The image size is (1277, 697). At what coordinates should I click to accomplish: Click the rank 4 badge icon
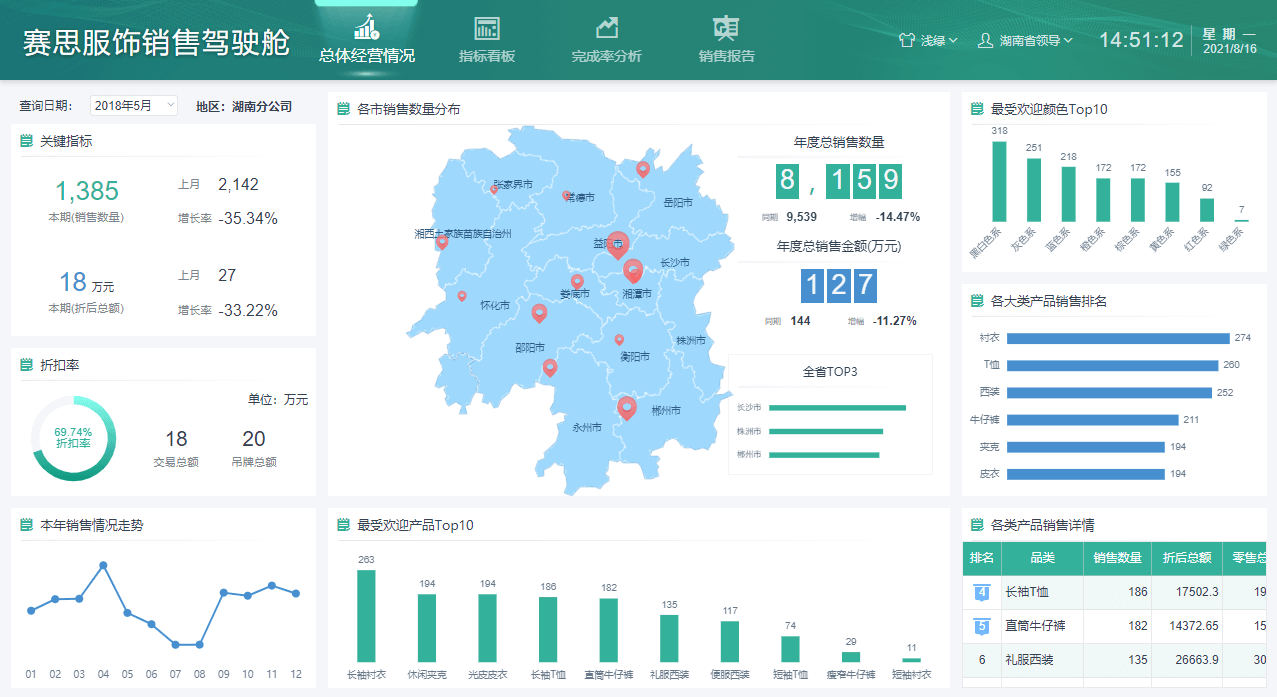(x=982, y=592)
